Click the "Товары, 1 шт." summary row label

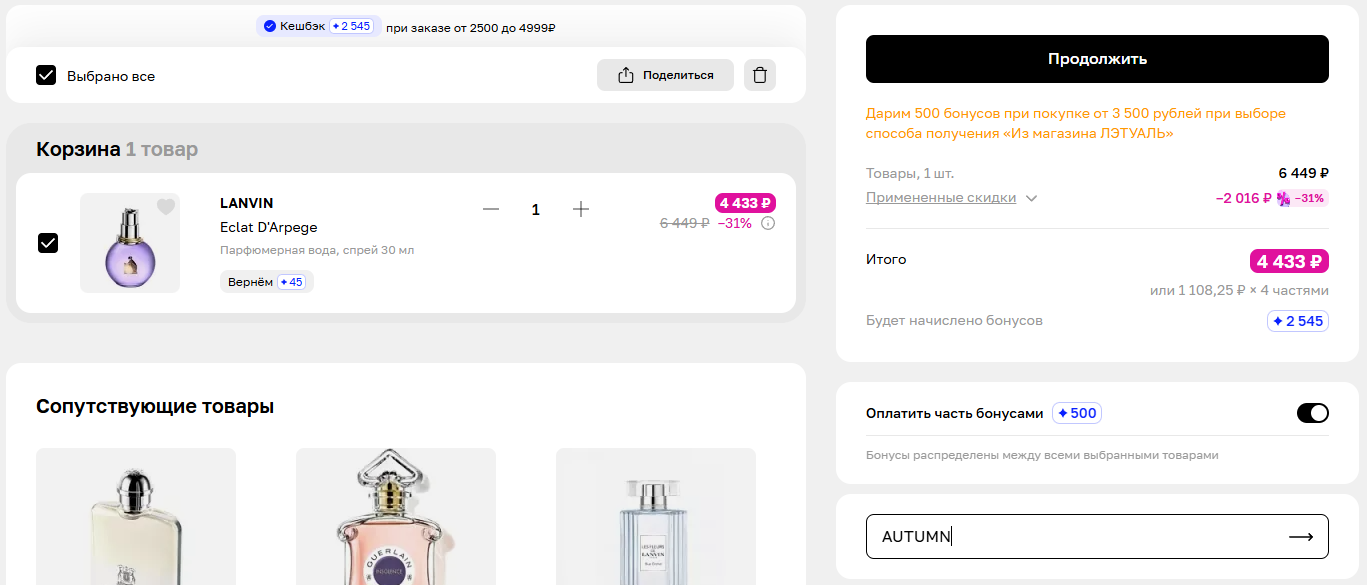(910, 173)
